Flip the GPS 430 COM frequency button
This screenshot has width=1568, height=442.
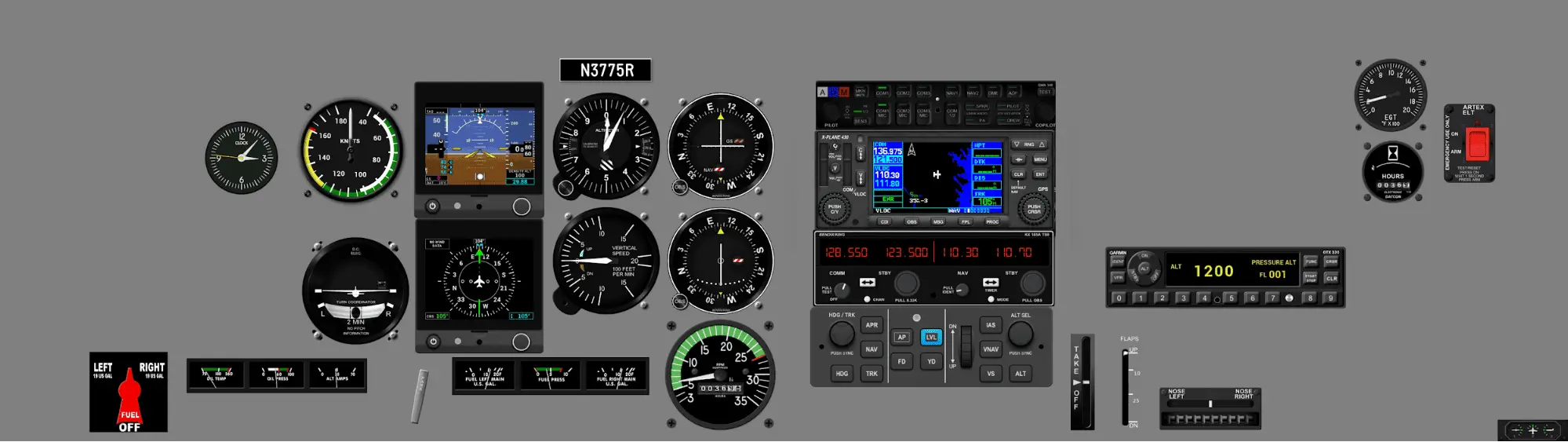pos(860,153)
